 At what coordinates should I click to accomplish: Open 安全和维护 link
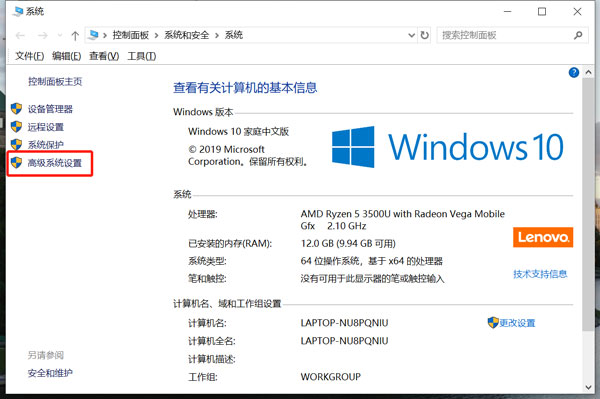click(x=50, y=373)
